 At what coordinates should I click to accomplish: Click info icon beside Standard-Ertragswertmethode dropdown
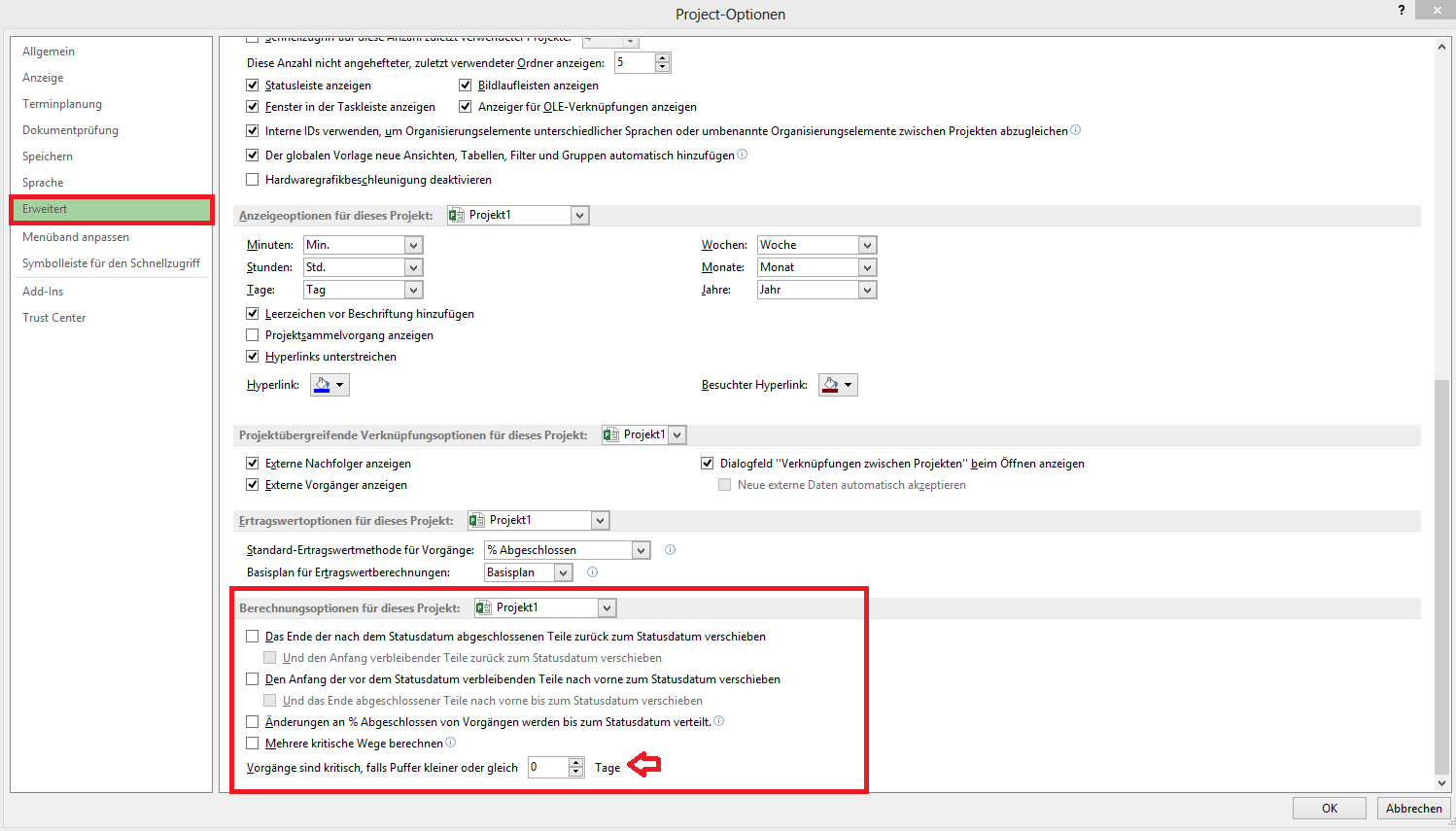pyautogui.click(x=670, y=550)
